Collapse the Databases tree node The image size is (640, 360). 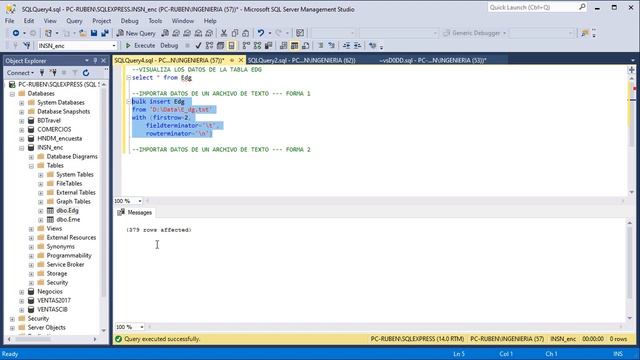[12, 94]
